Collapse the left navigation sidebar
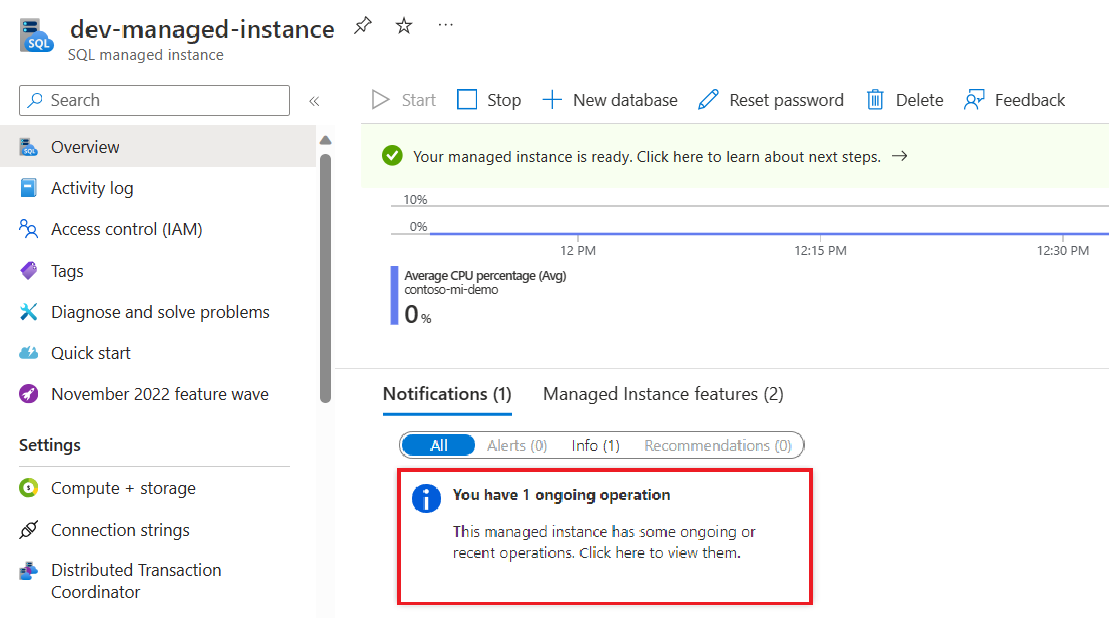 314,101
